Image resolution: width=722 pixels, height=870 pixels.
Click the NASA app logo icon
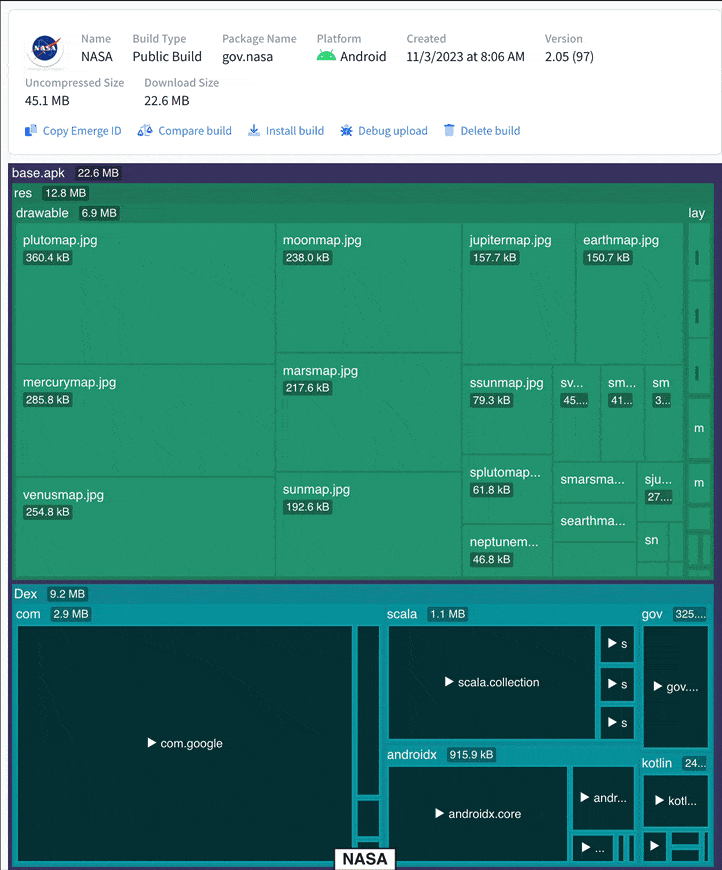coord(45,48)
